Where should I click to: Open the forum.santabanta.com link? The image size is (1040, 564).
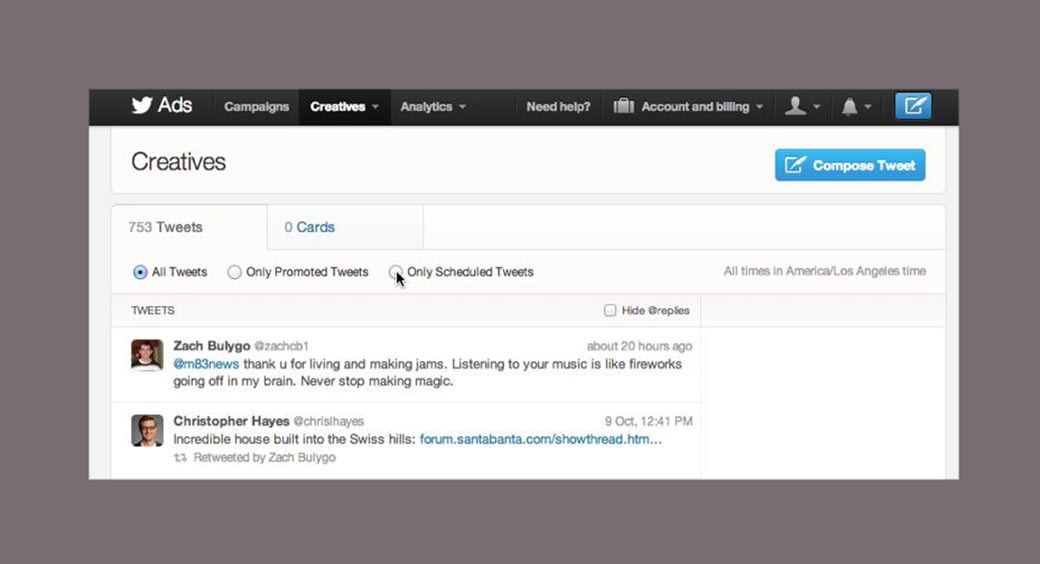[x=540, y=439]
